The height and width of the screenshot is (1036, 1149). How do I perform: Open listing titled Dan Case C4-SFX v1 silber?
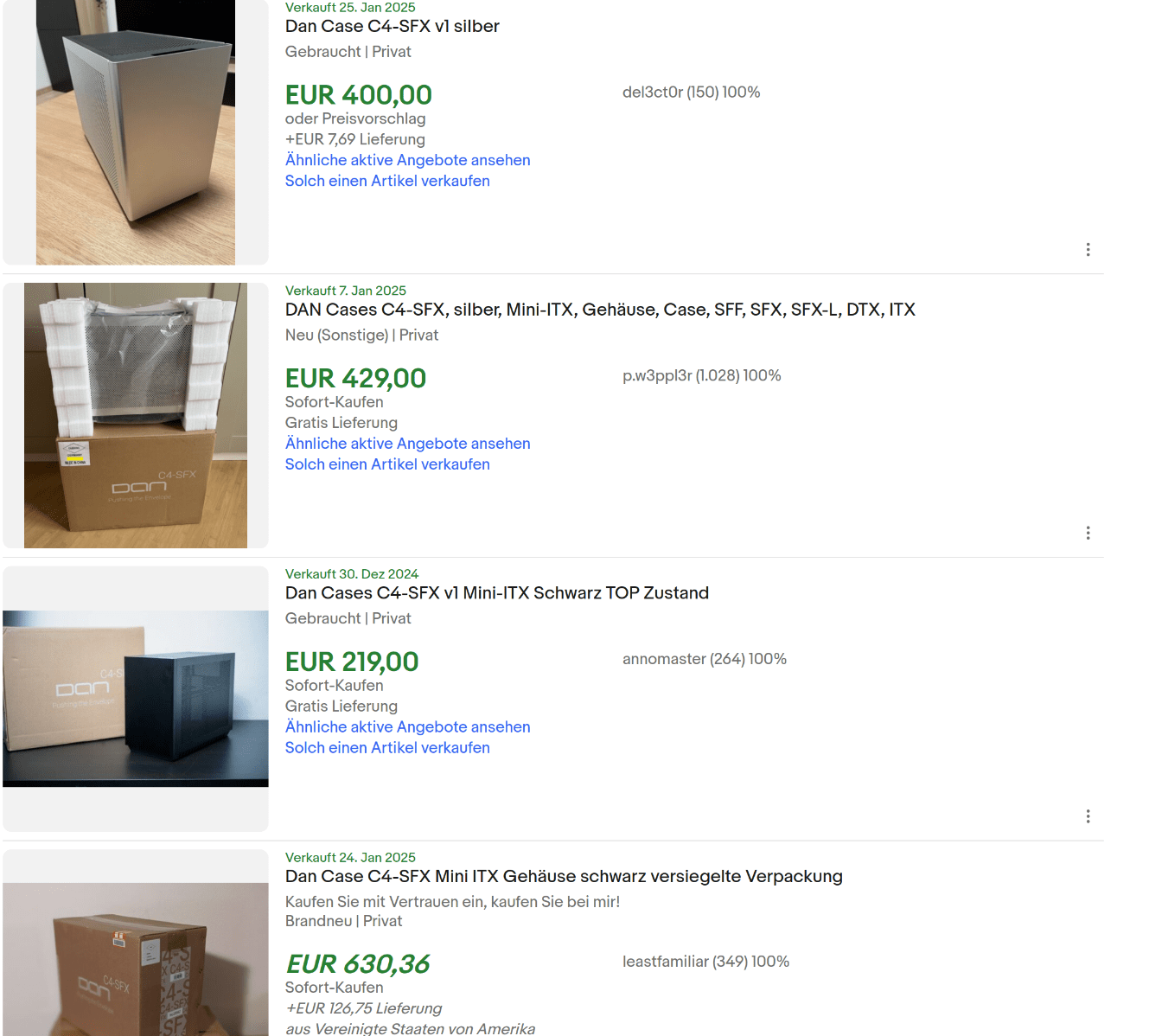pyautogui.click(x=393, y=27)
